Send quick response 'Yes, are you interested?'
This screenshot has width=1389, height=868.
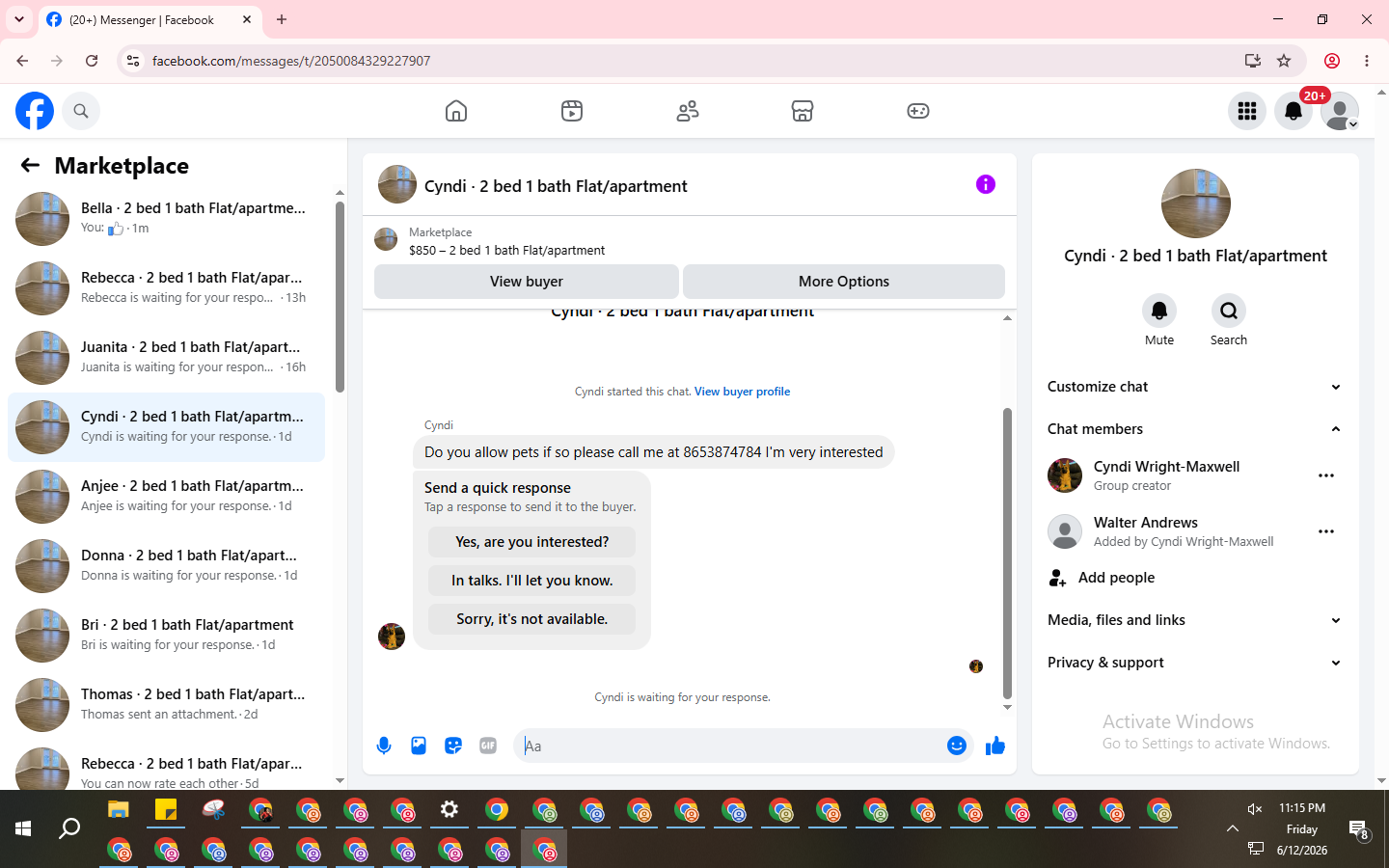[x=532, y=542]
